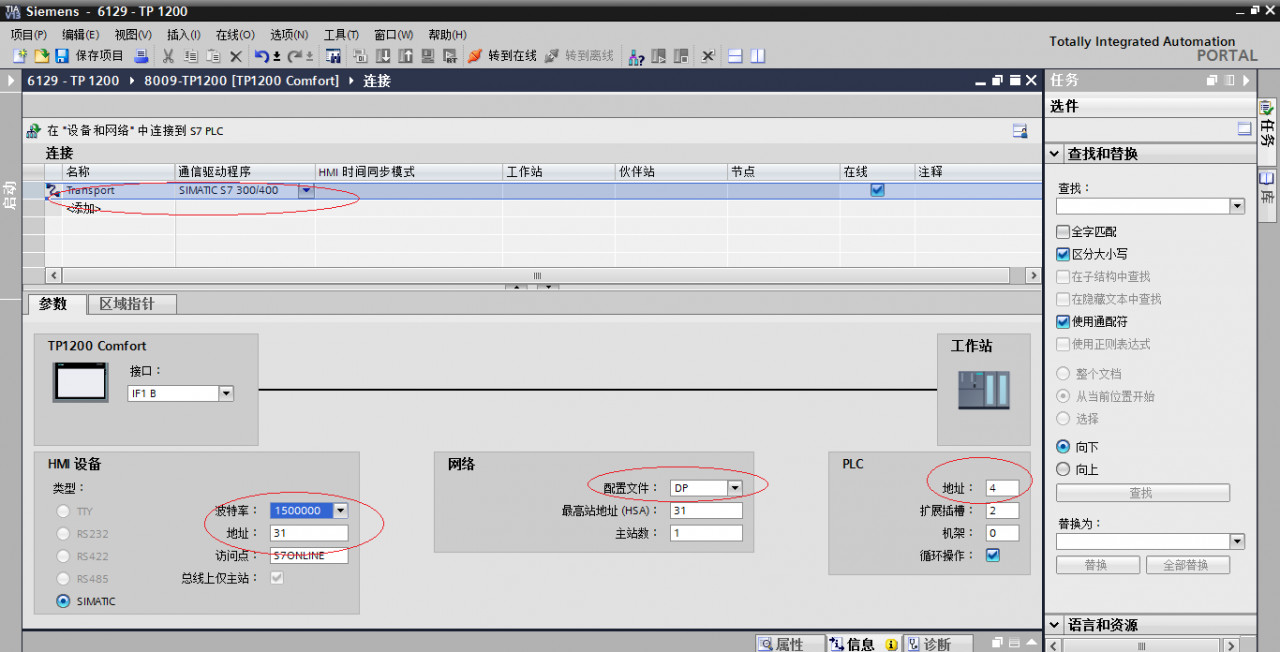Open the 替换为 replace-with dropdown
The width and height of the screenshot is (1280, 652).
point(1237,541)
